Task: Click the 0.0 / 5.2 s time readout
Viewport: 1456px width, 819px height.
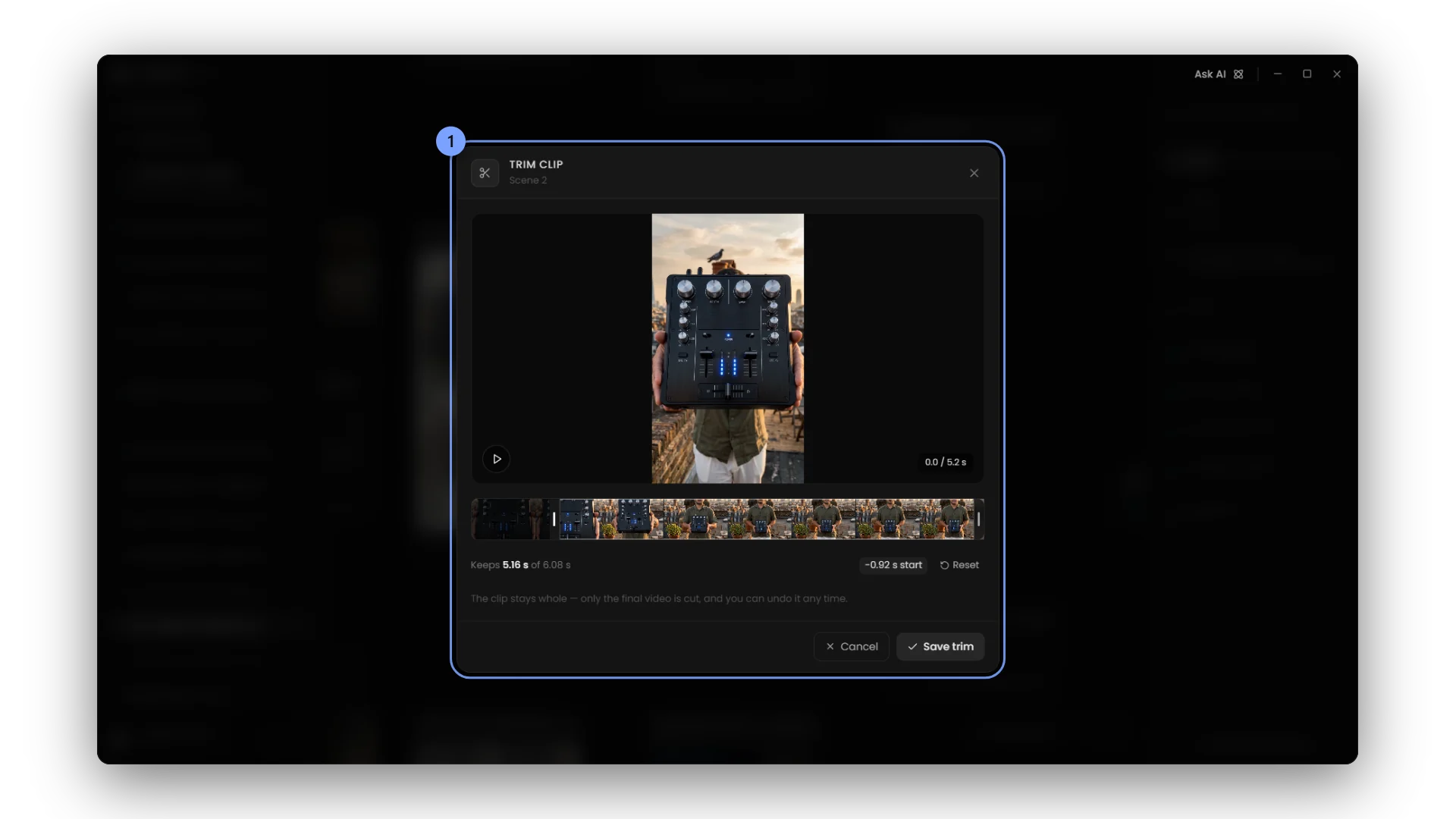Action: pyautogui.click(x=945, y=462)
